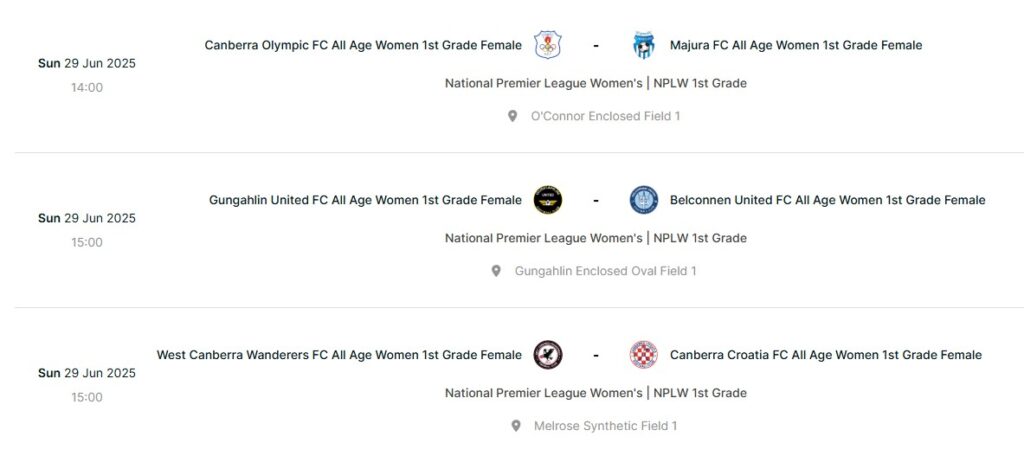Select the O'Connor Enclosed Field 1 venue

point(605,116)
